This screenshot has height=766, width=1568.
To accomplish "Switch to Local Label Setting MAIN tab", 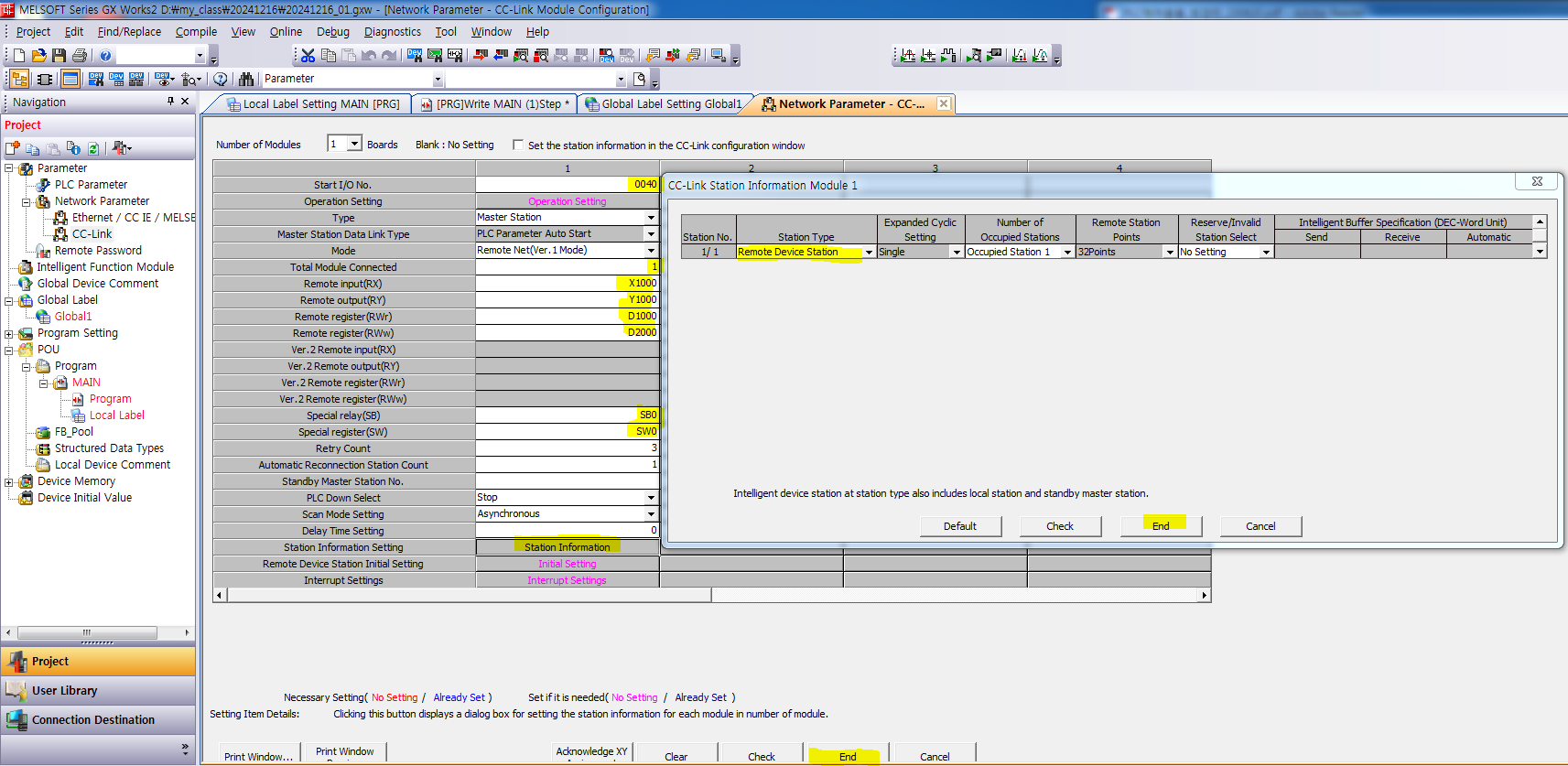I will (x=312, y=103).
